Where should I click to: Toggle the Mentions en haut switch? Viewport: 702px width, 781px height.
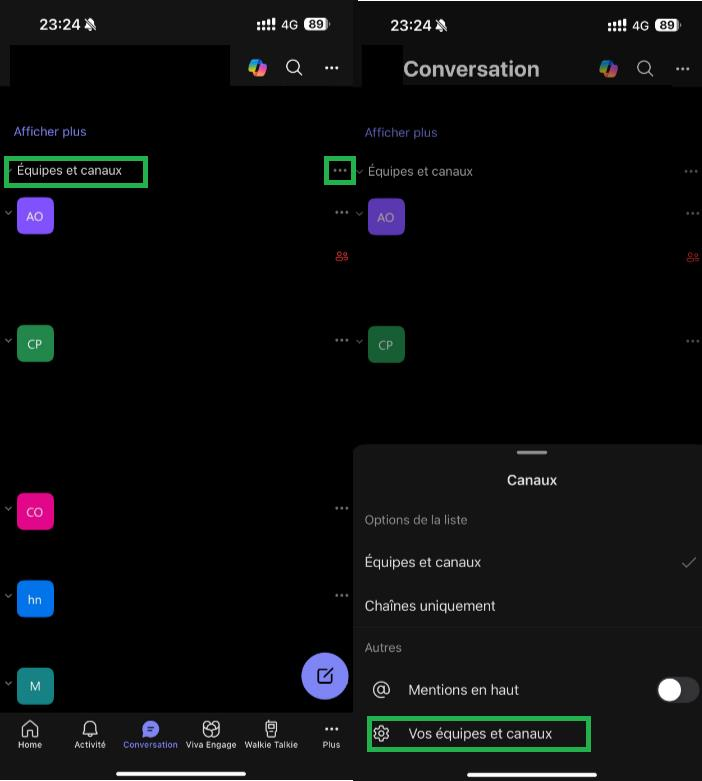[678, 690]
